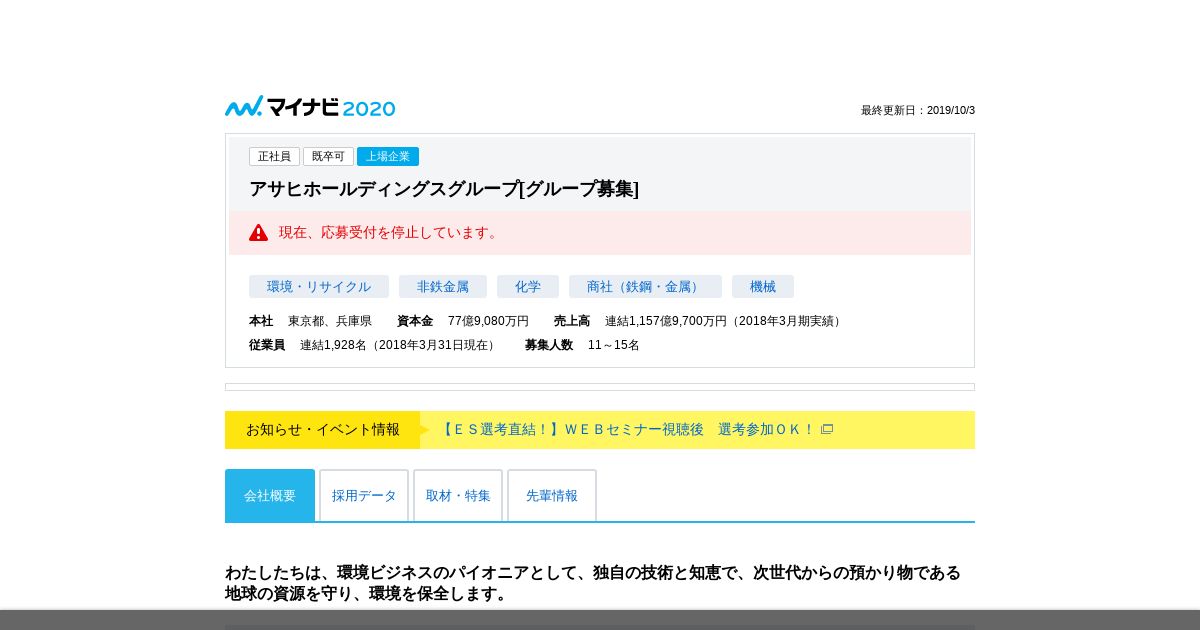Click the company title アサヒホールディングスグループ

pyautogui.click(x=444, y=189)
